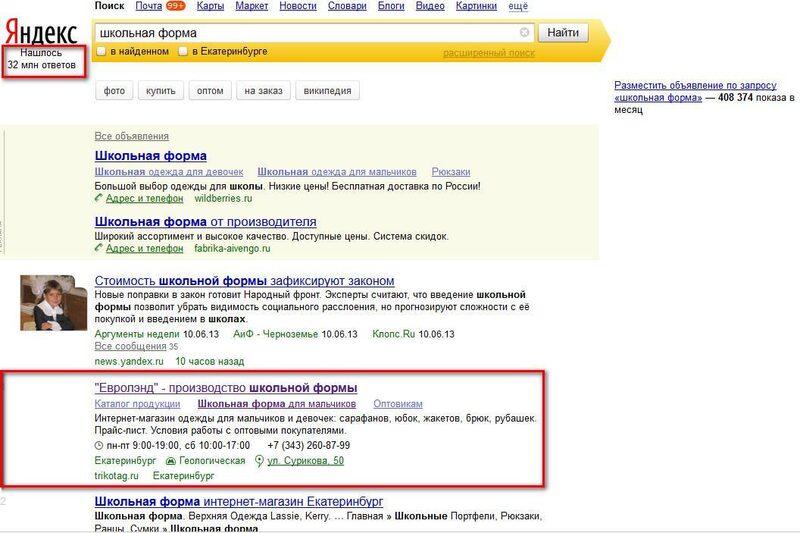800x533 pixels.
Task: Click the 'Геологическая' metro station label
Action: coord(212,461)
